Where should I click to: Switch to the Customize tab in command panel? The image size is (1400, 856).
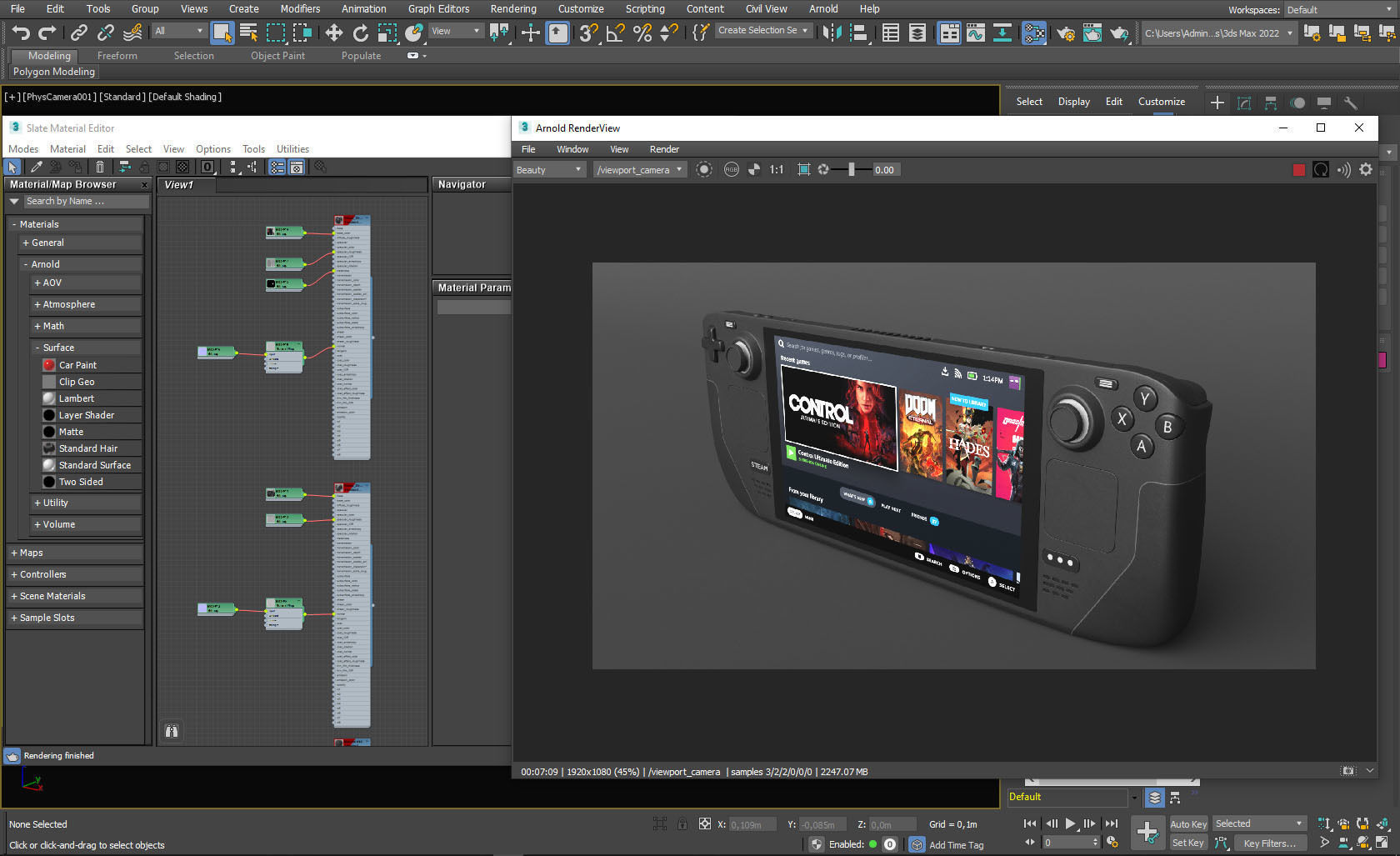[1162, 101]
